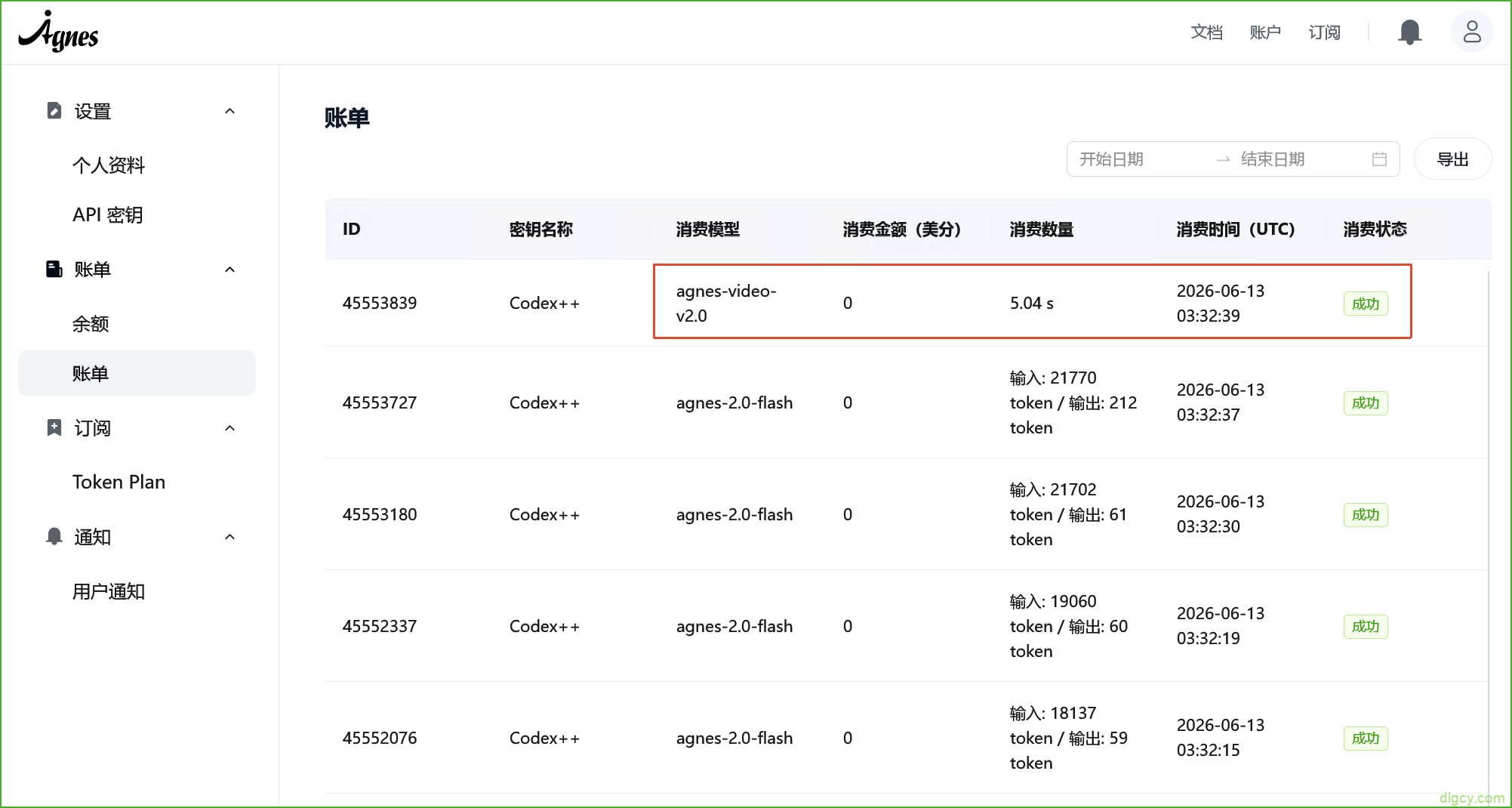Image resolution: width=1512 pixels, height=808 pixels.
Task: Open 文档 in the top navigation
Action: tap(1206, 32)
